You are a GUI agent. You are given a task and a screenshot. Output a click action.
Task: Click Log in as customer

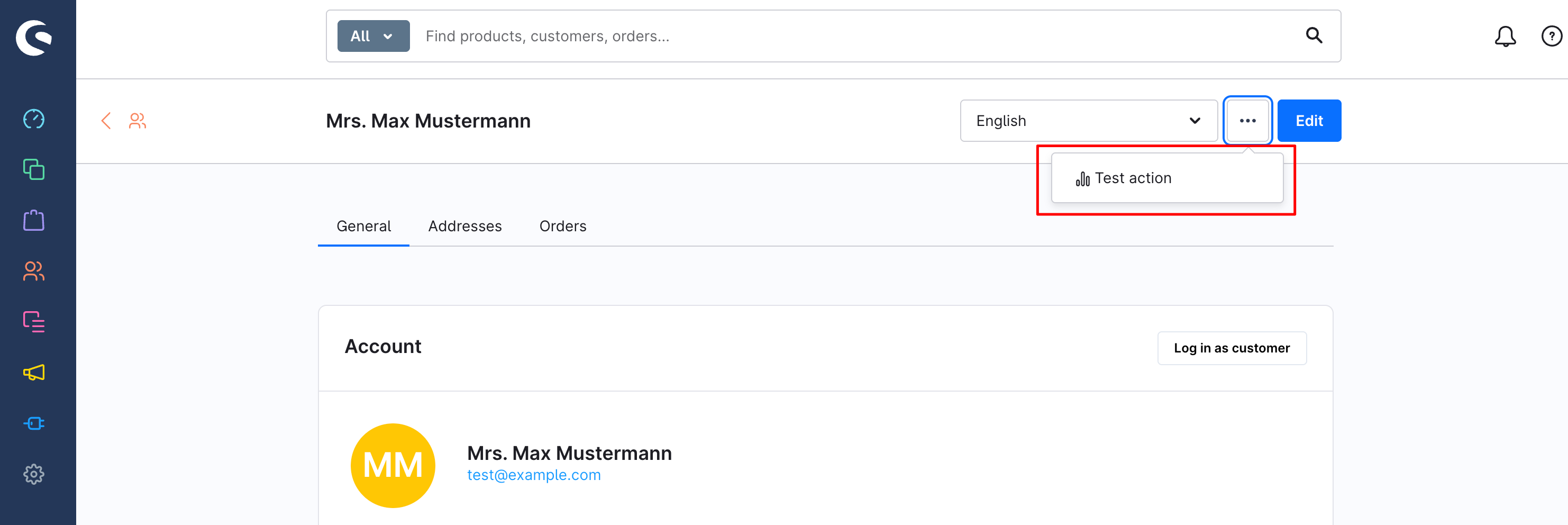[1232, 348]
